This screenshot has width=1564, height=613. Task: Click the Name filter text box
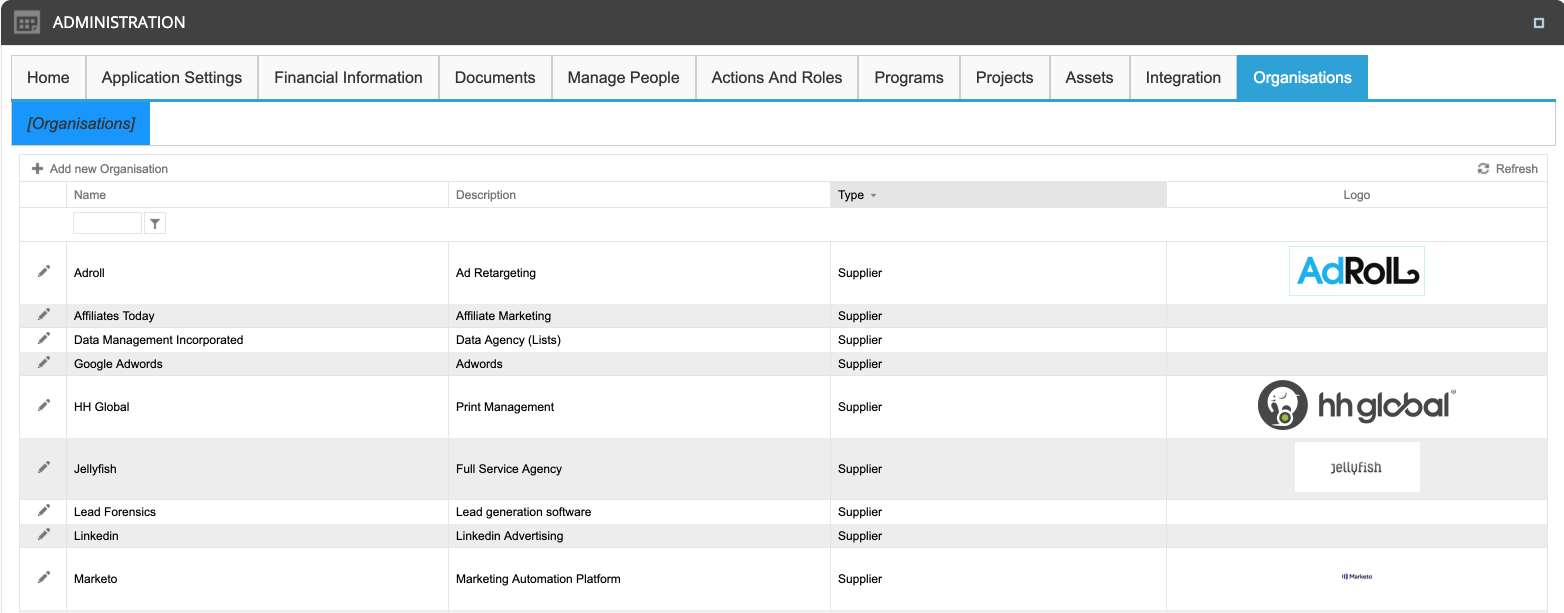(107, 224)
